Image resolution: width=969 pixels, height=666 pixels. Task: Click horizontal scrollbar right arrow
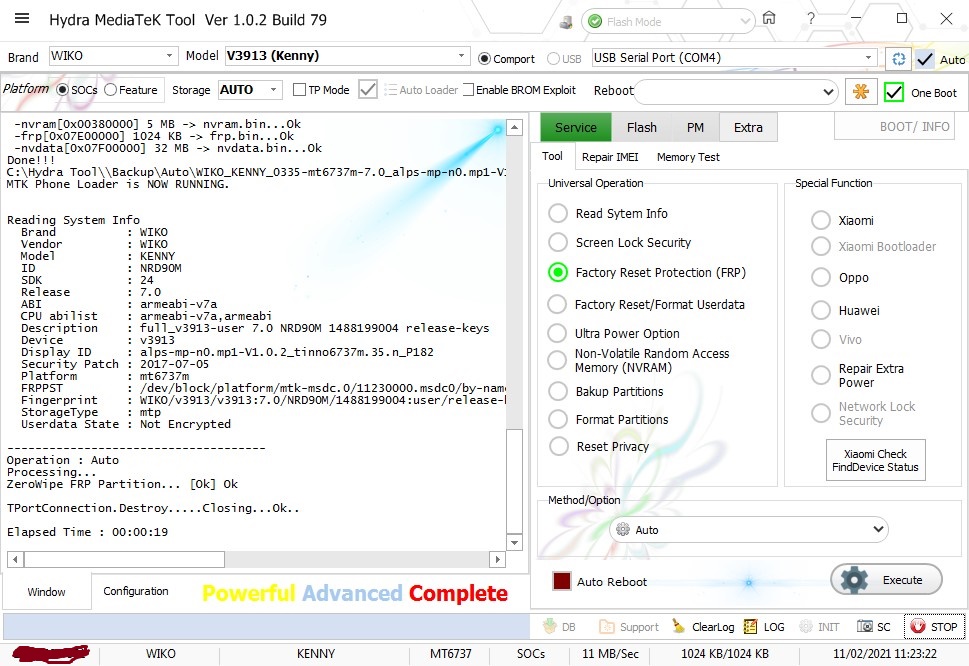(x=497, y=560)
